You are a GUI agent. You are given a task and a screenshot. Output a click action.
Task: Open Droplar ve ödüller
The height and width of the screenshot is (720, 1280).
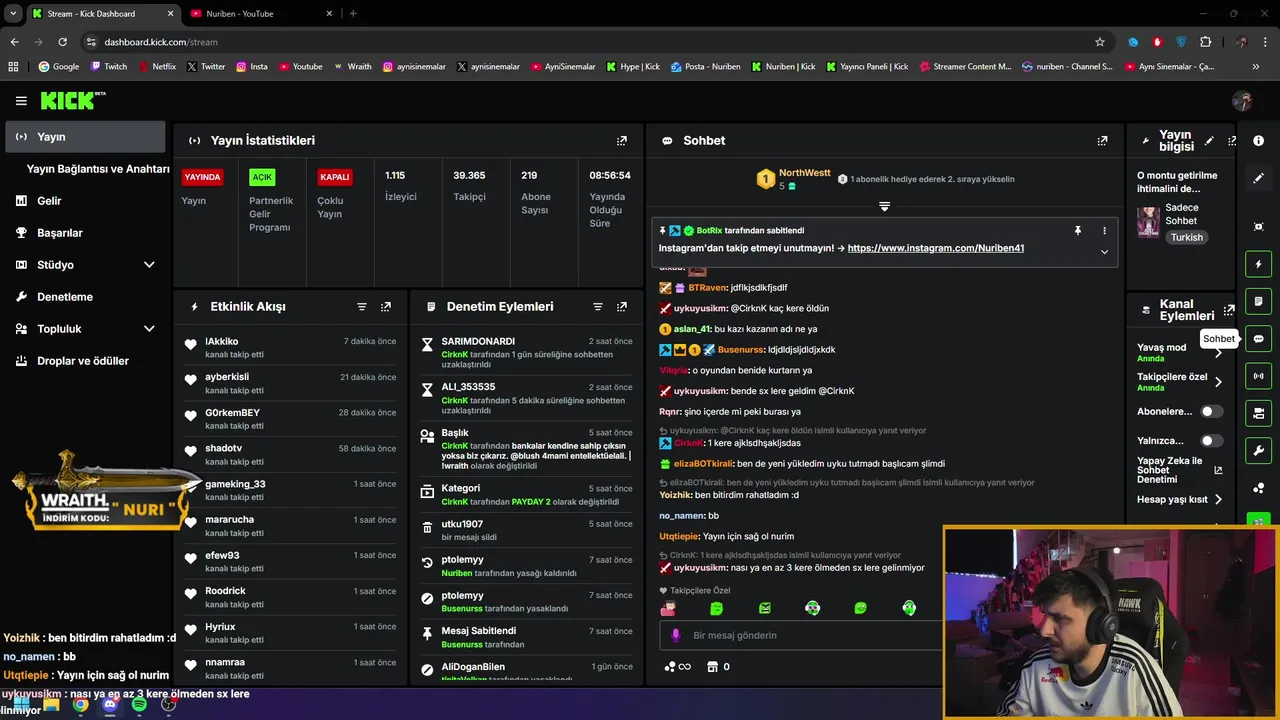pos(85,361)
